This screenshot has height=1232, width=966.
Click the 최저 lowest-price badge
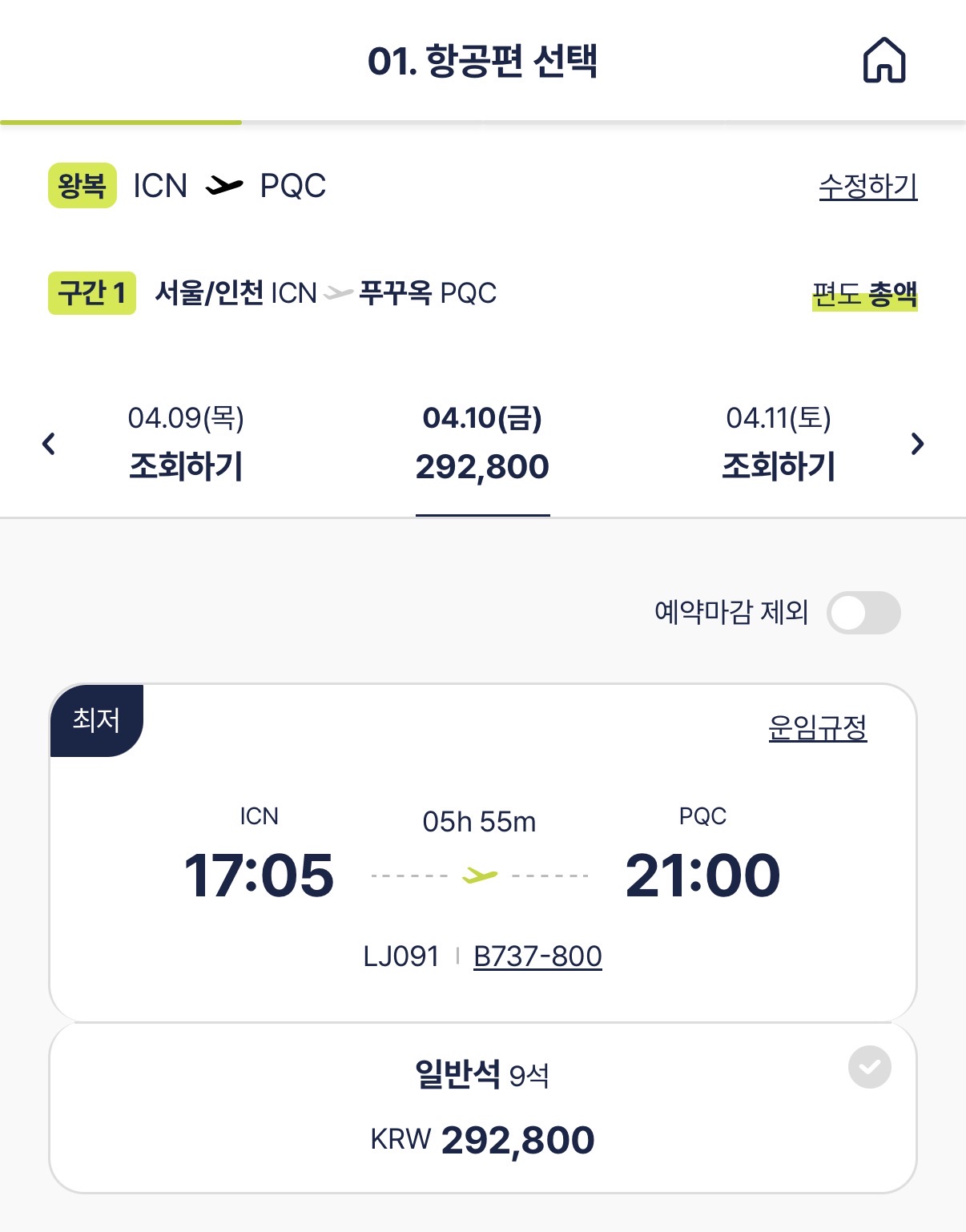click(x=96, y=720)
